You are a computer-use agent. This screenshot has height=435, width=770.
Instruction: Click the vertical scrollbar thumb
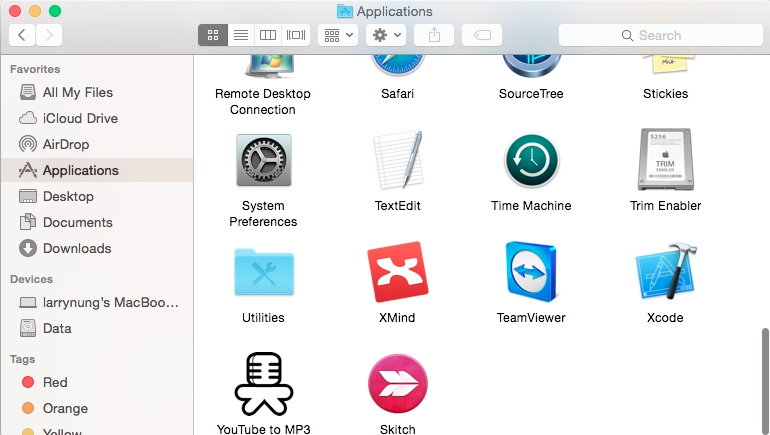(765, 381)
